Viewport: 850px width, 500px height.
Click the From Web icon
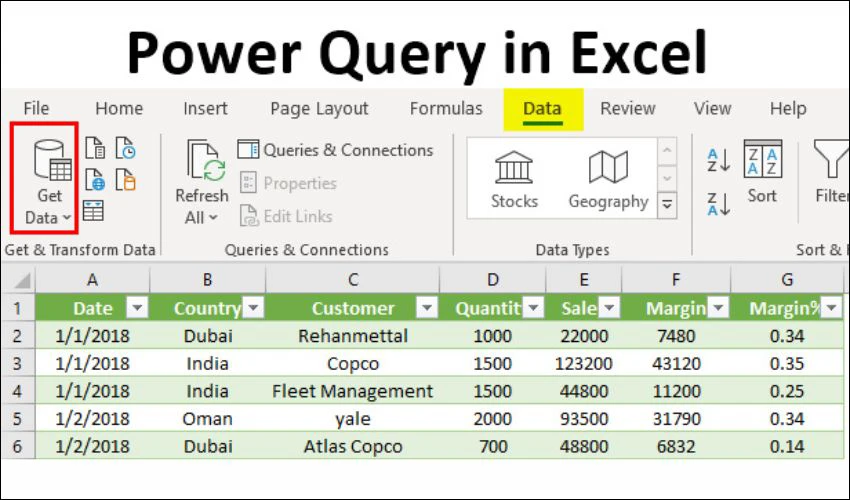coord(95,180)
